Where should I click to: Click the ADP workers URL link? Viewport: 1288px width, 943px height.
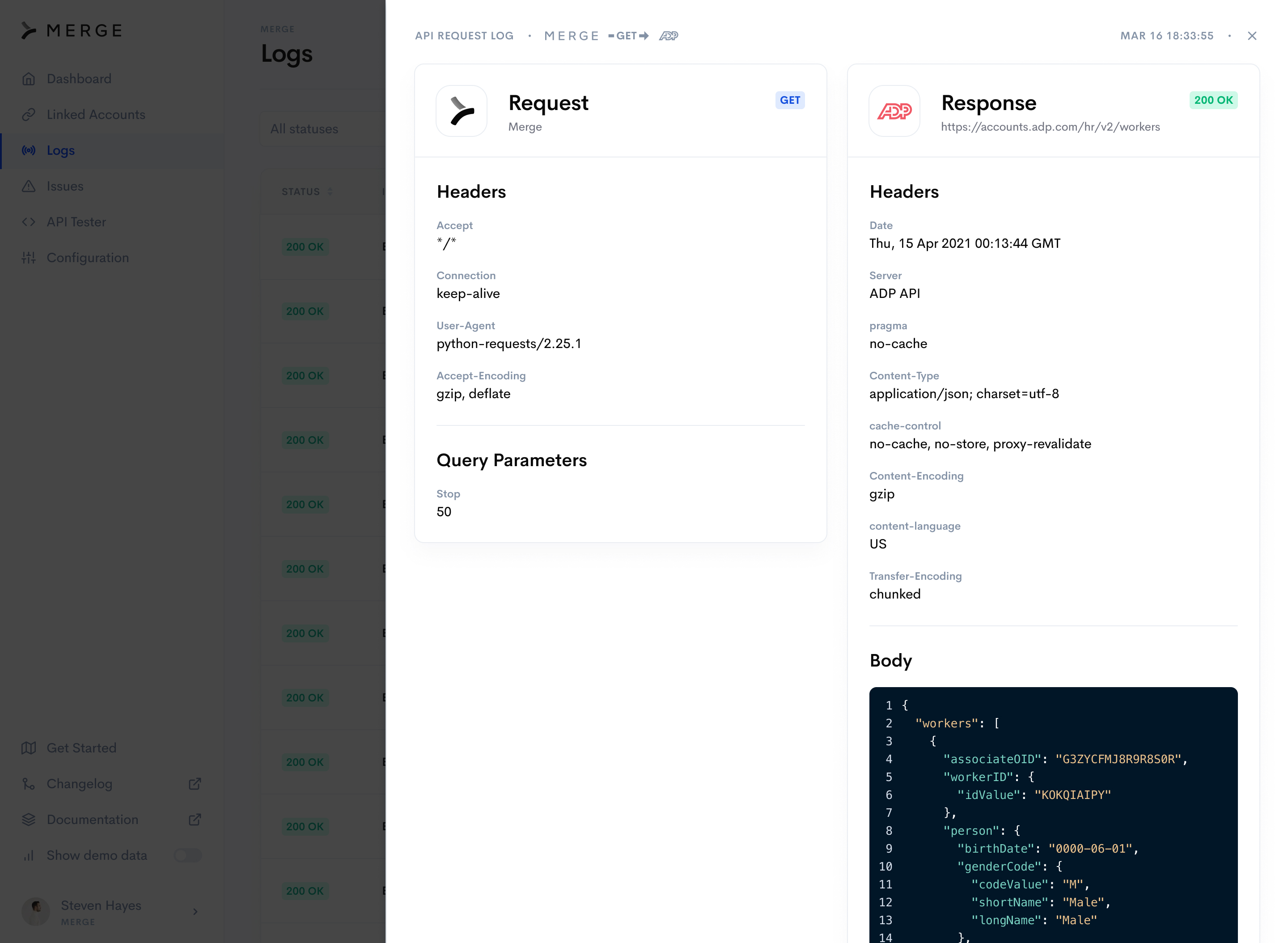click(x=1050, y=127)
